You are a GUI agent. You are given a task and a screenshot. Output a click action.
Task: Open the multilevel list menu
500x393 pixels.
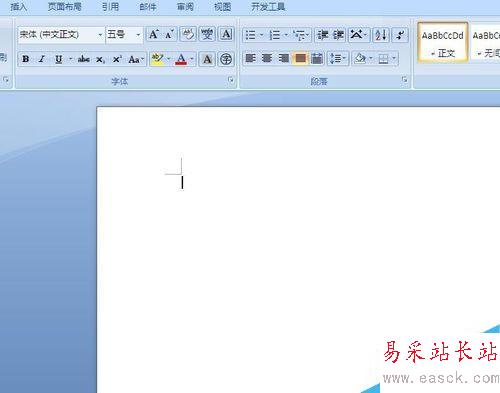[x=301, y=35]
